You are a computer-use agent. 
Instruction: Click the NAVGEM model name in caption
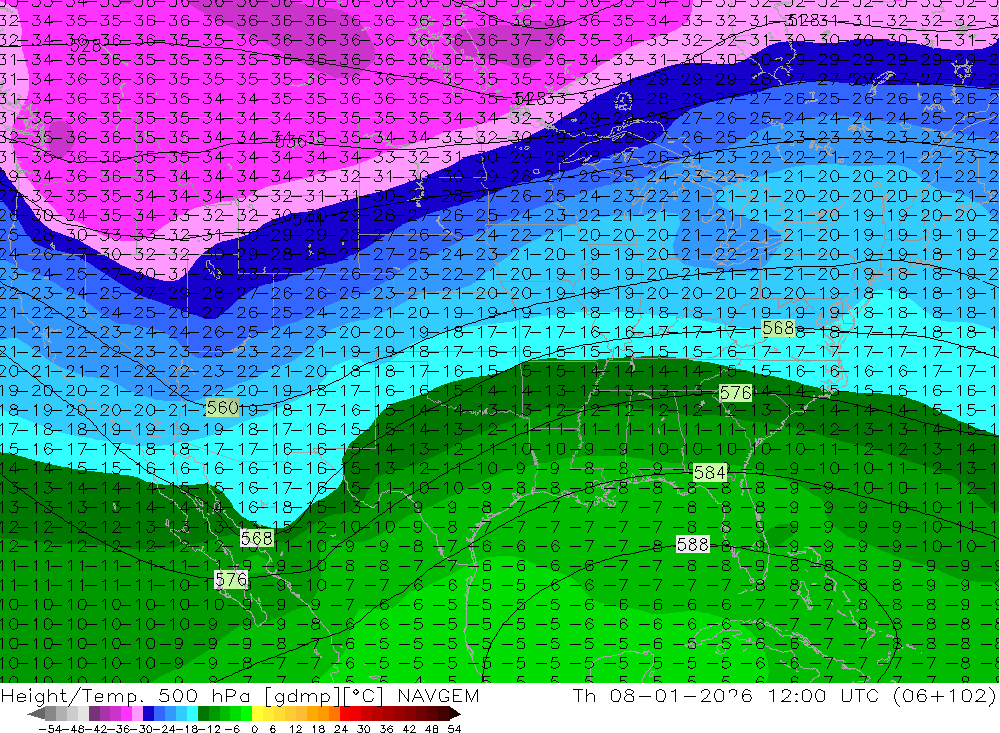[x=438, y=696]
